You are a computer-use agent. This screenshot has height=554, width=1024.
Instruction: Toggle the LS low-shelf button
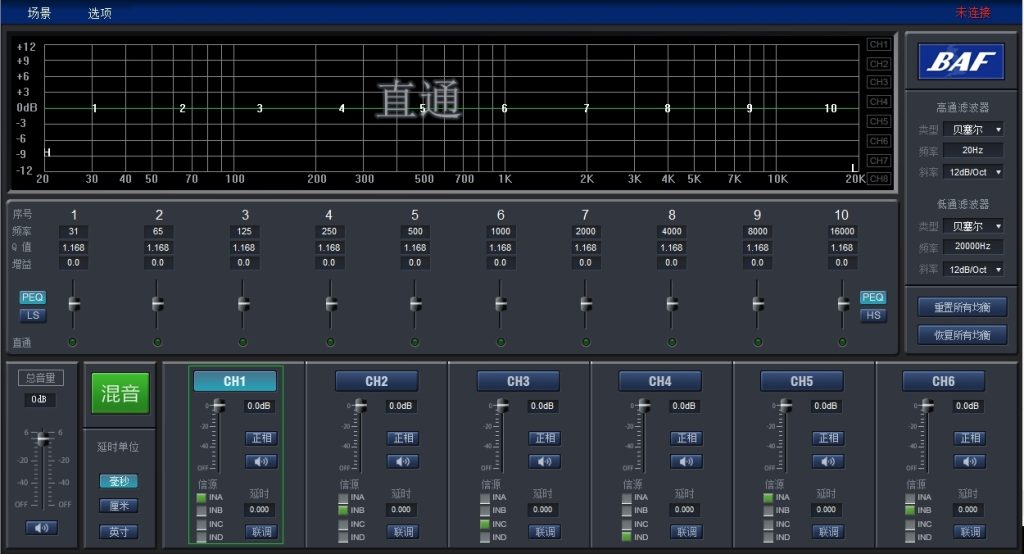(33, 316)
